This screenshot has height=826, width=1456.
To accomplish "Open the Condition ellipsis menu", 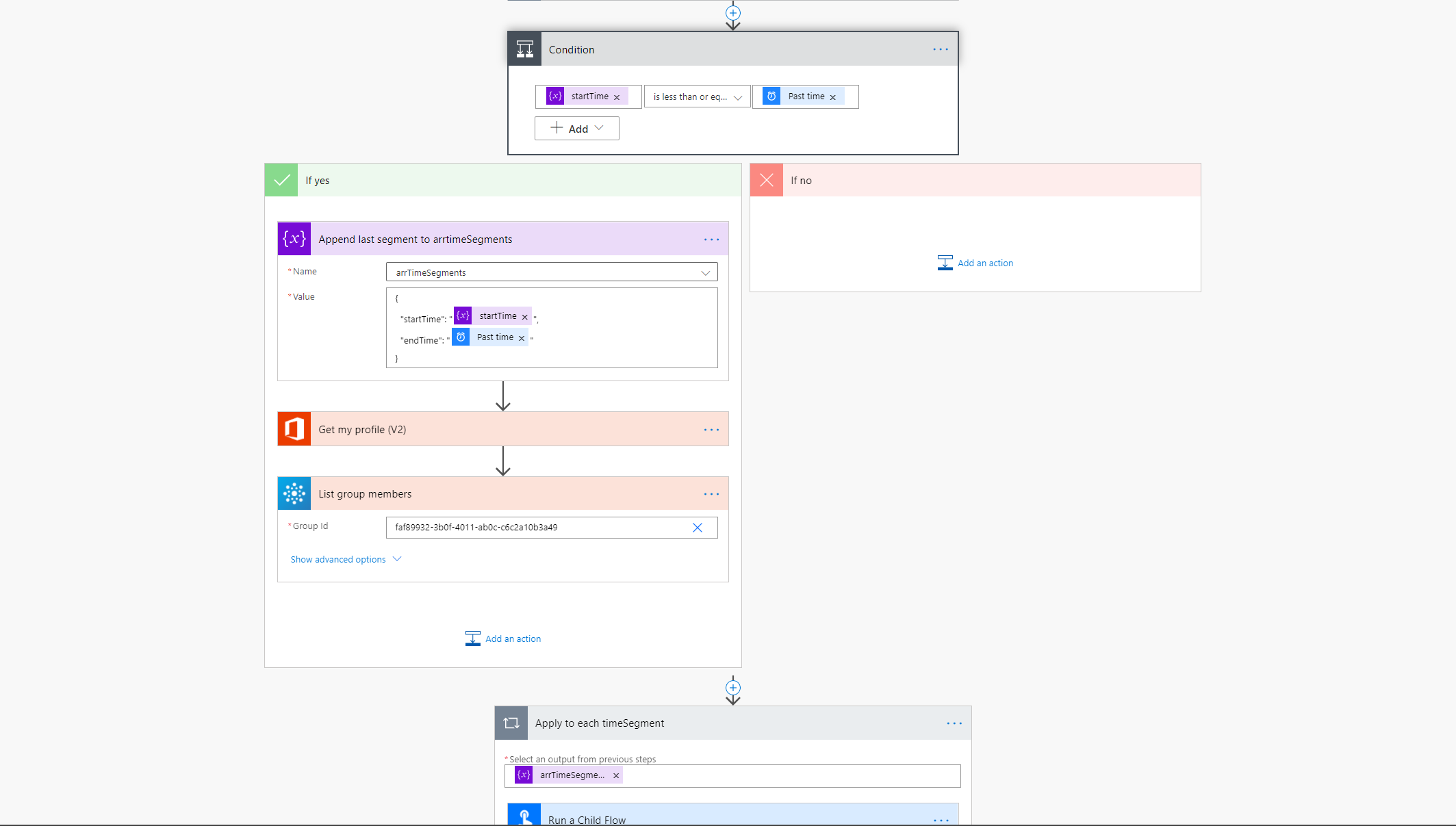I will 940,49.
